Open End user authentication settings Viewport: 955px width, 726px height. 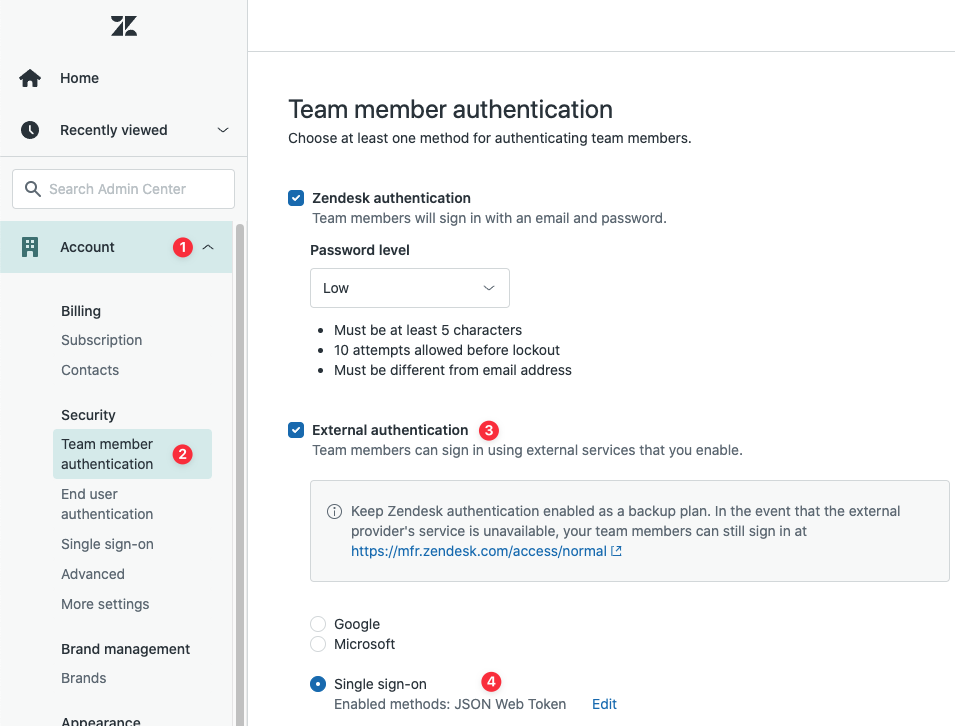[107, 504]
